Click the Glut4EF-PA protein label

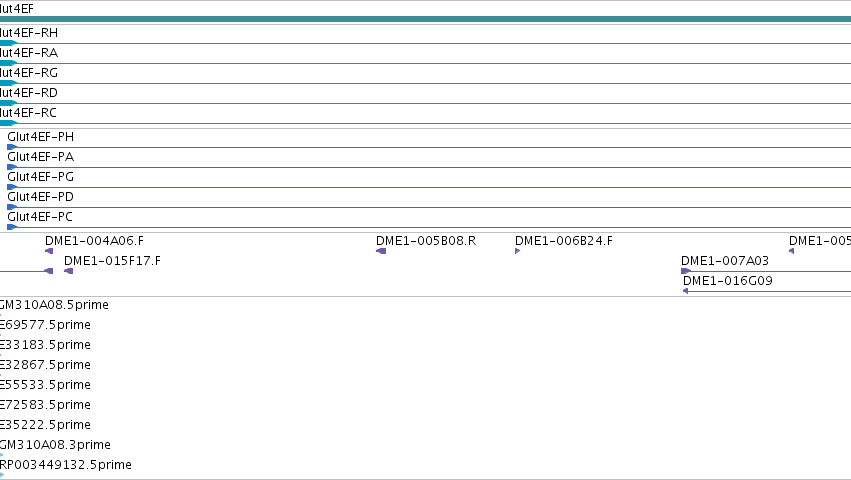pos(41,157)
